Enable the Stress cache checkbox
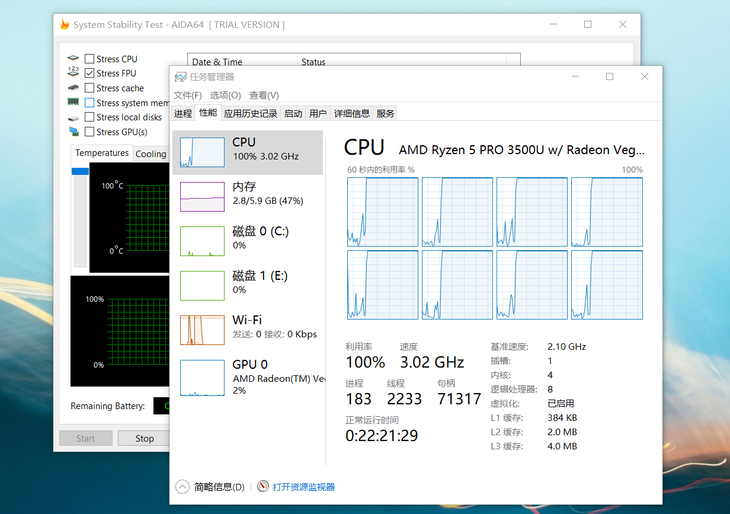Screen dimensions: 730x514 coord(89,88)
